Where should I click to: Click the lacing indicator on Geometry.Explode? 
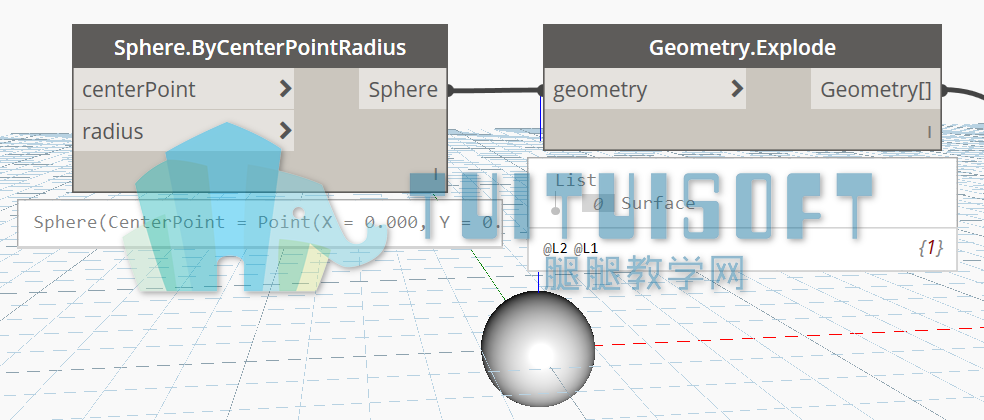click(929, 132)
